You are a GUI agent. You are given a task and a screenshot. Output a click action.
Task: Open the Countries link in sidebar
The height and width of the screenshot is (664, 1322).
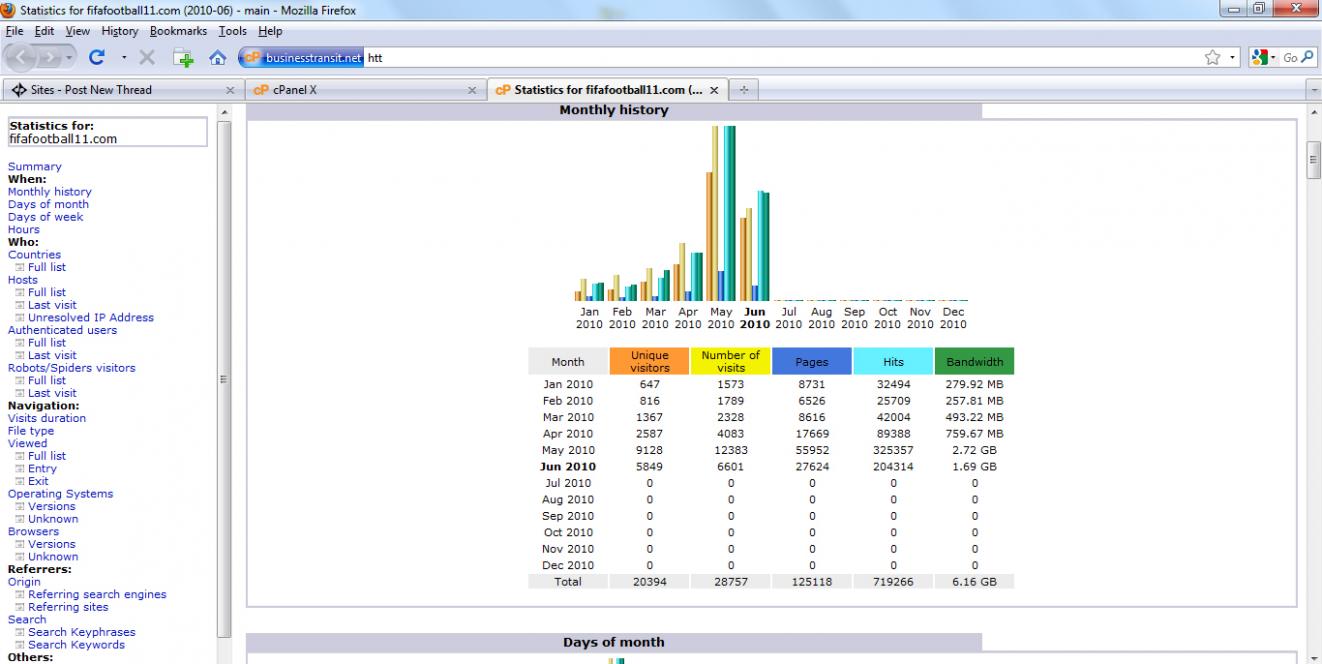[34, 255]
